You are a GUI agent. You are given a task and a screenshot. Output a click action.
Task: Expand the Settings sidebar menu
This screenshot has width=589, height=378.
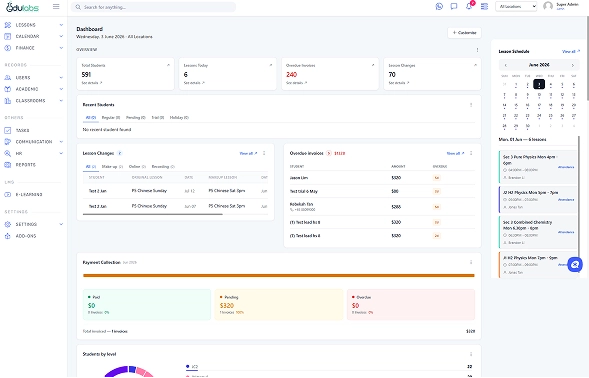tap(33, 224)
